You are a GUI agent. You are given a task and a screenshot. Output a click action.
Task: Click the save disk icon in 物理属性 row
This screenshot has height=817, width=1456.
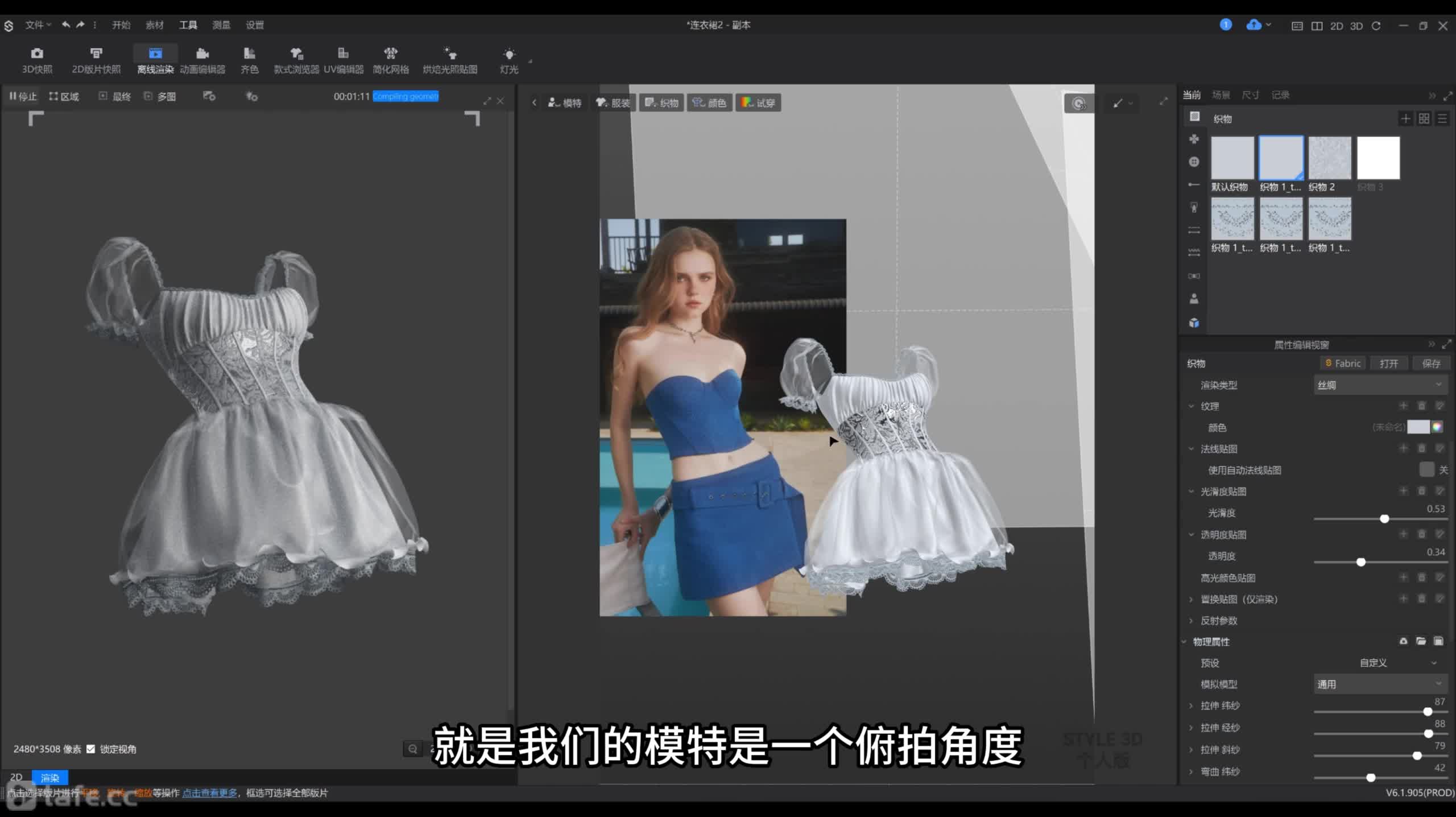click(1438, 641)
